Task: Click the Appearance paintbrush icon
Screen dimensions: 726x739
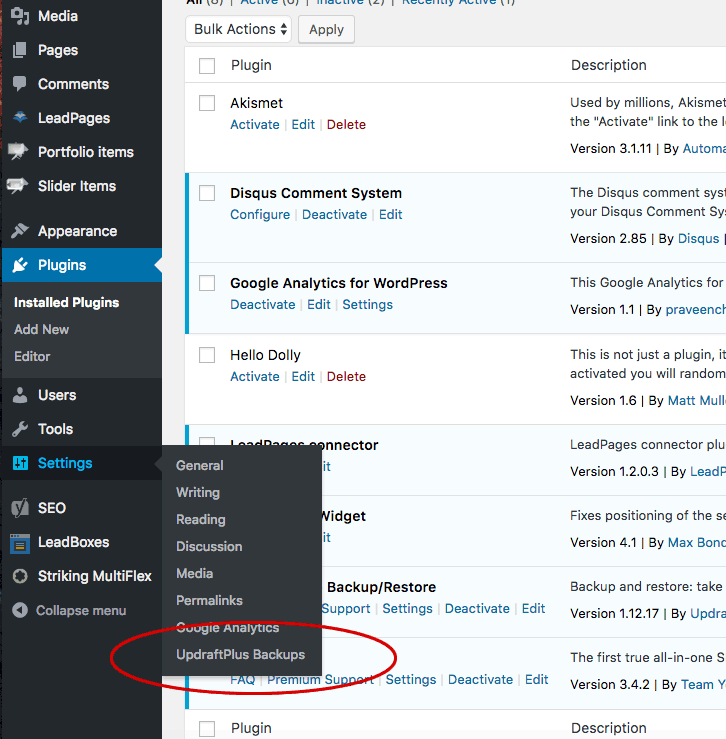Action: [x=20, y=231]
